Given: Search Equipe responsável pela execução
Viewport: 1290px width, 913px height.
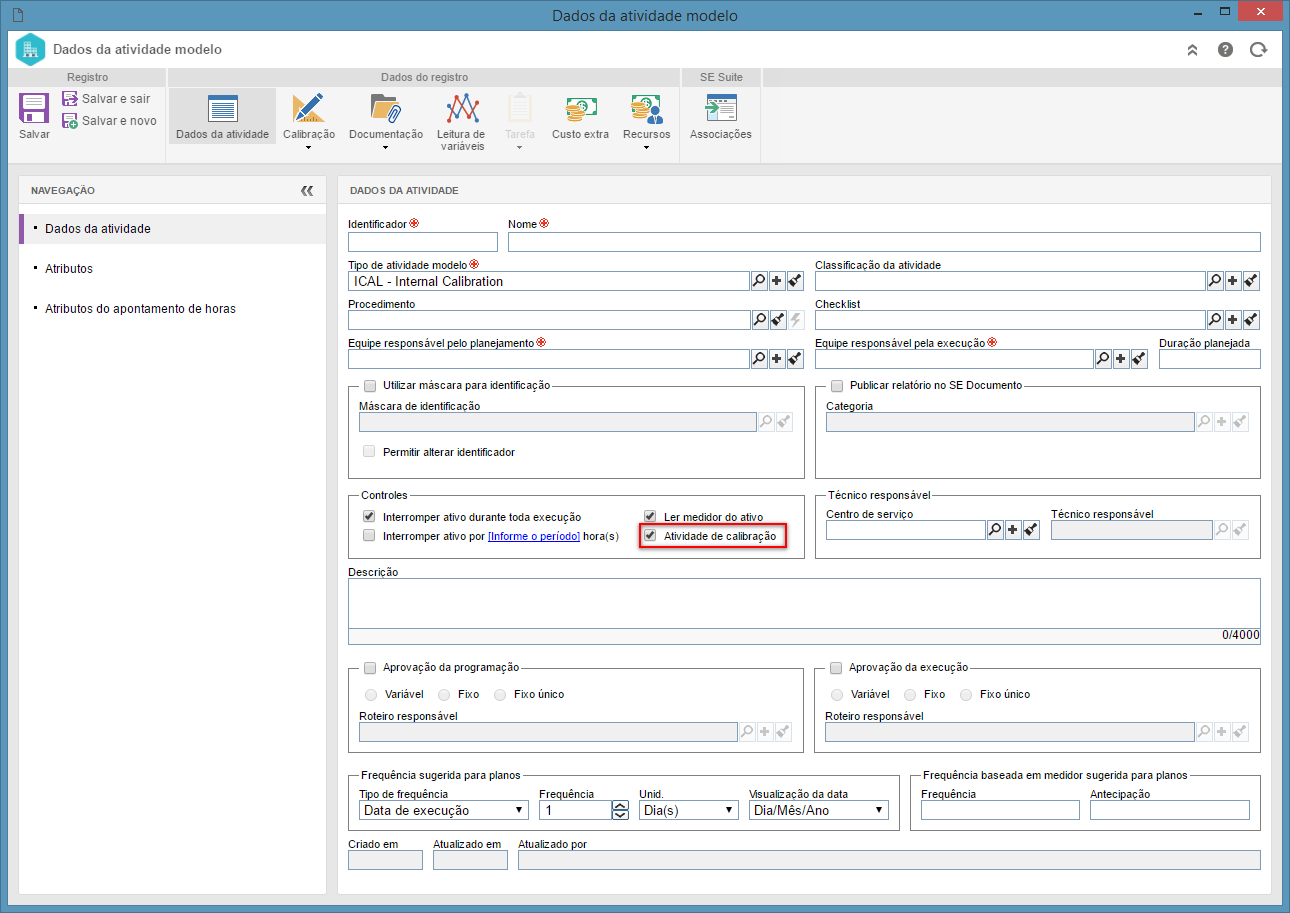Looking at the screenshot, I should (x=1103, y=359).
